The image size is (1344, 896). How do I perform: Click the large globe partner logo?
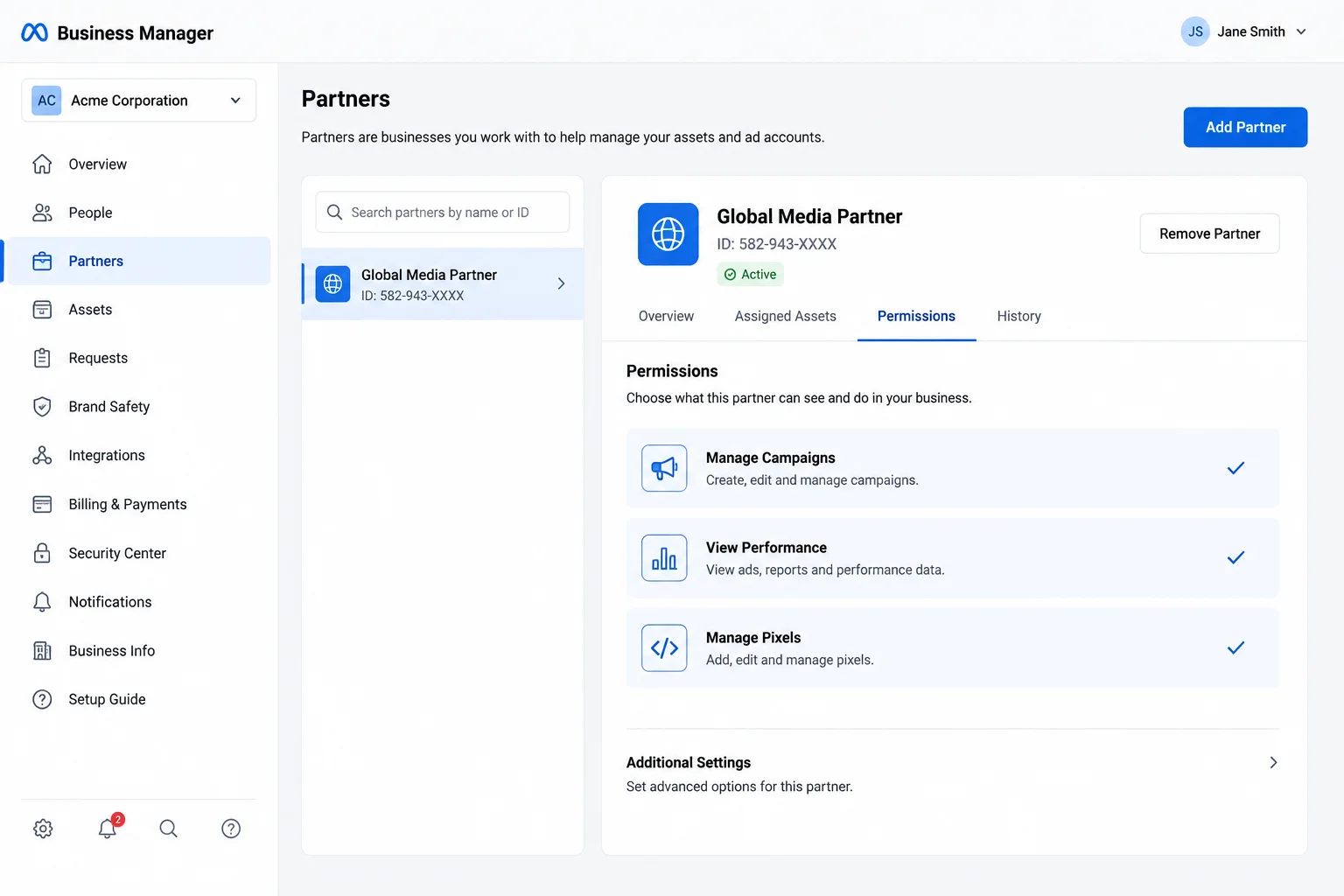668,234
